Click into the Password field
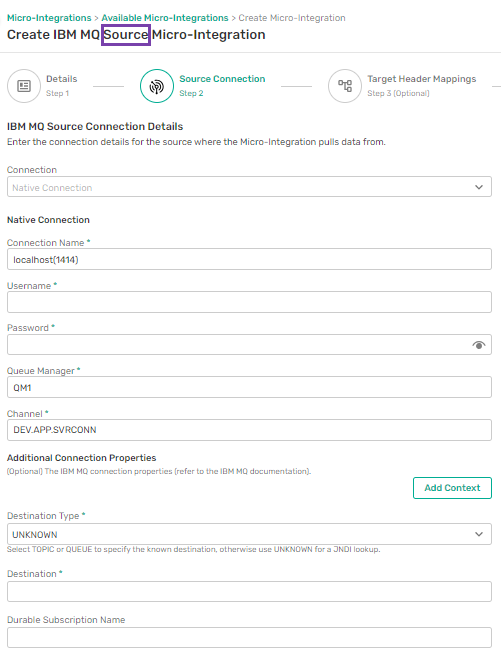Screen dimensions: 501x665 [249, 344]
